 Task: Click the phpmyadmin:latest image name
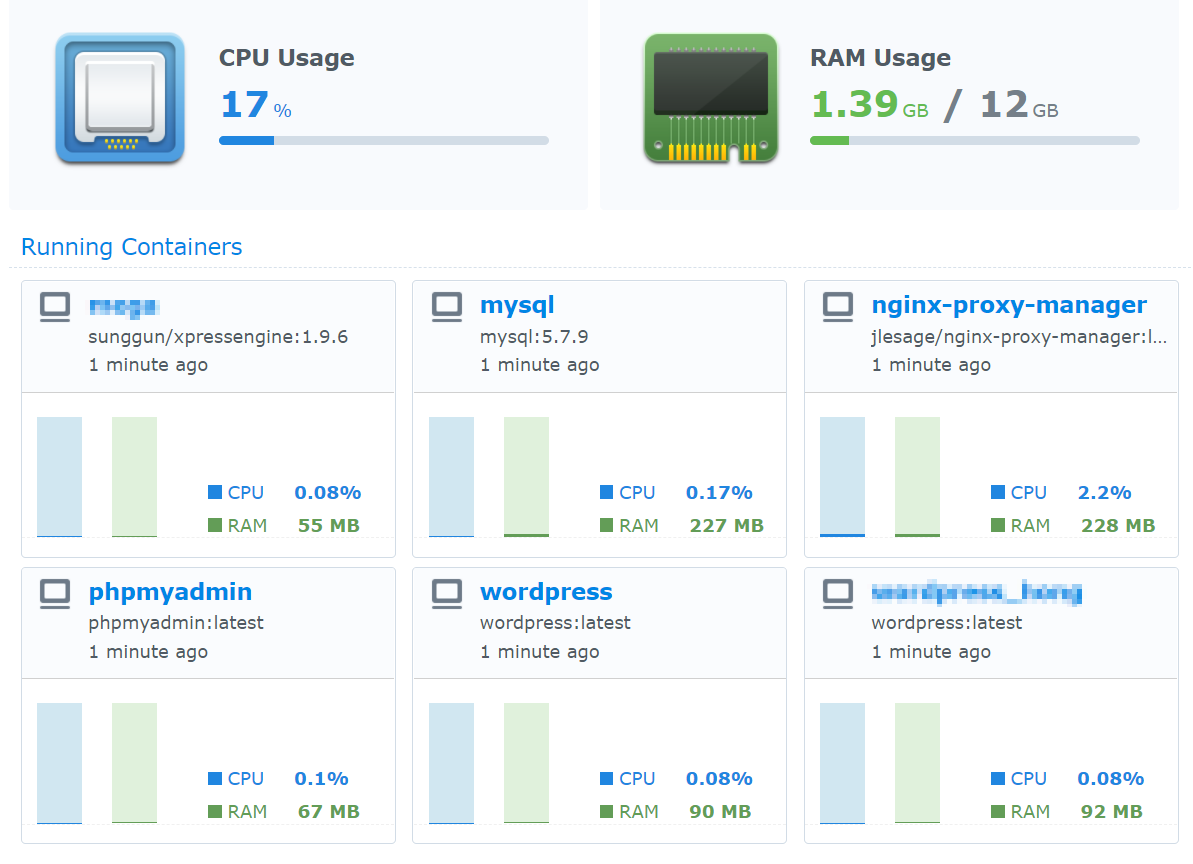176,623
